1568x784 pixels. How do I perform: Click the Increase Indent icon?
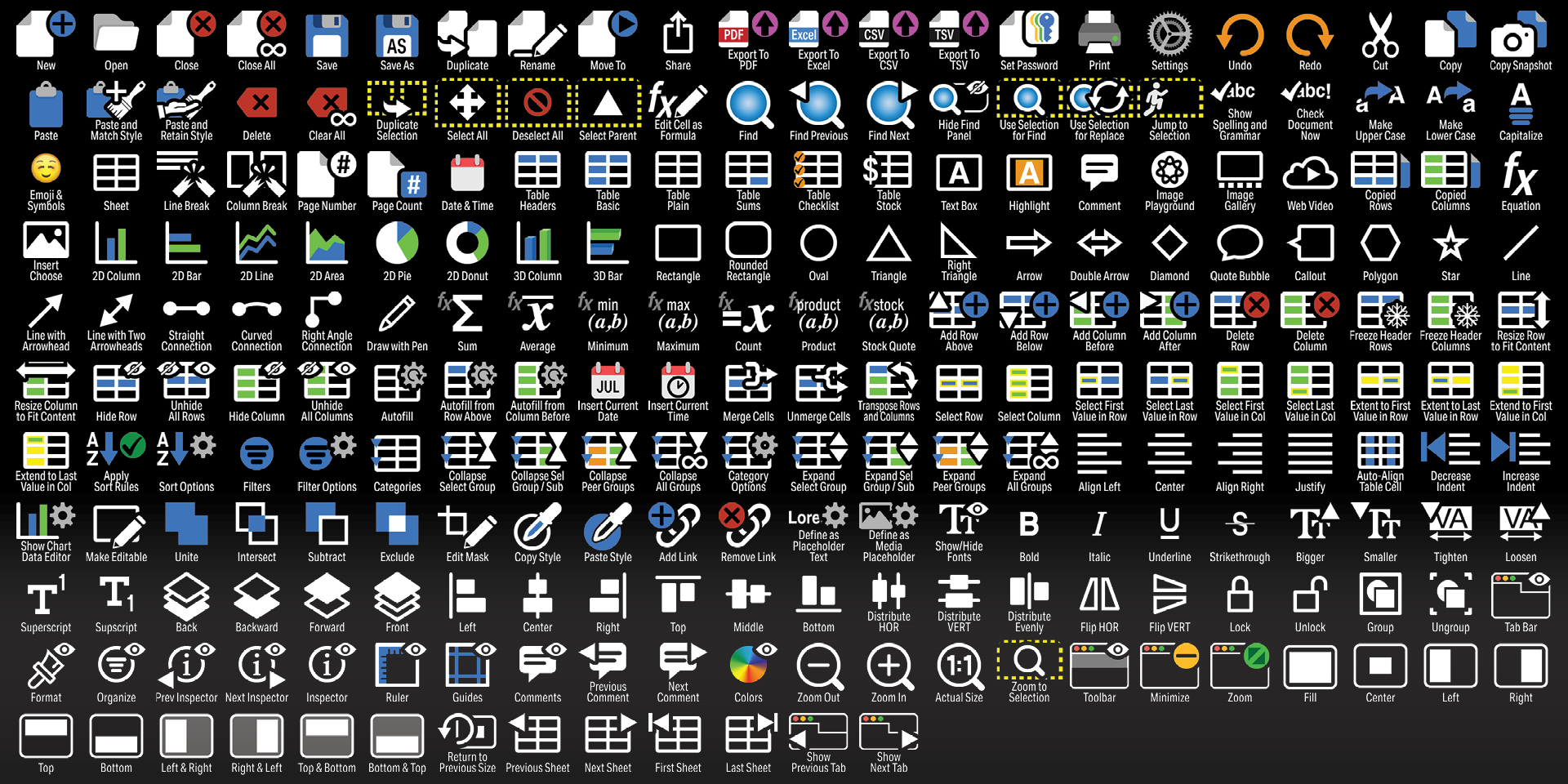pyautogui.click(x=1521, y=449)
